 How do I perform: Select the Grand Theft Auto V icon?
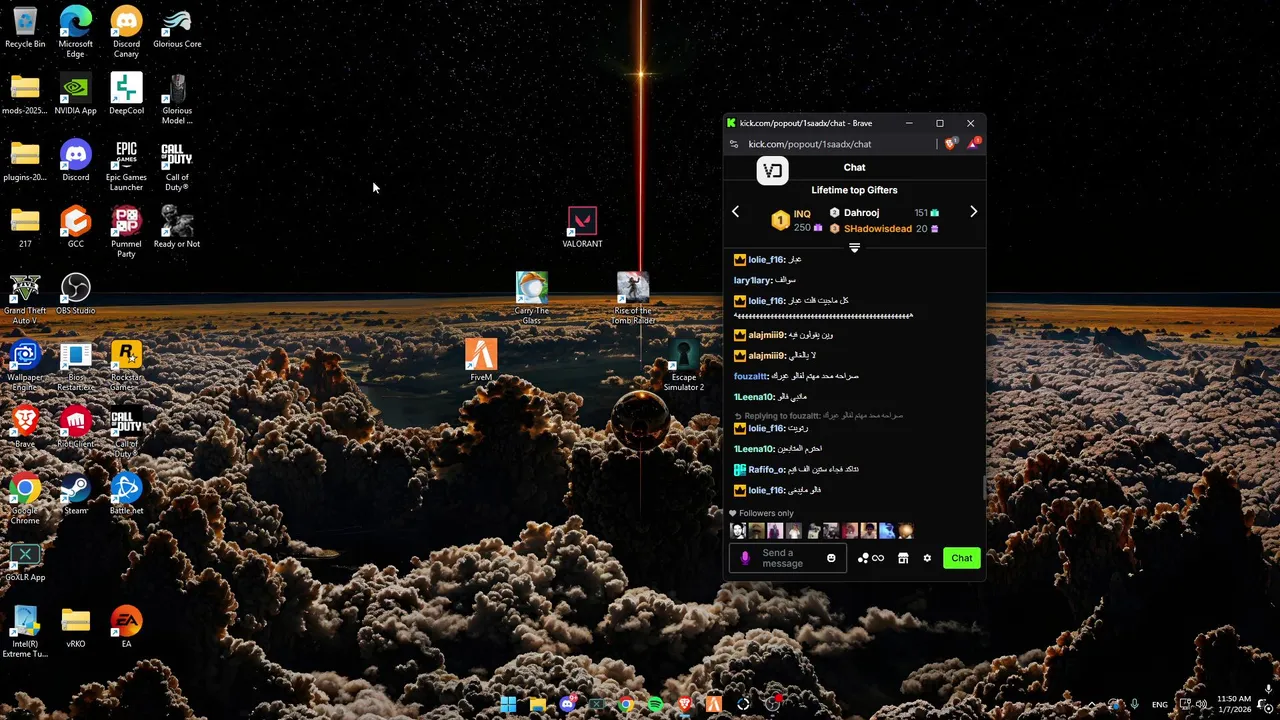(25, 299)
